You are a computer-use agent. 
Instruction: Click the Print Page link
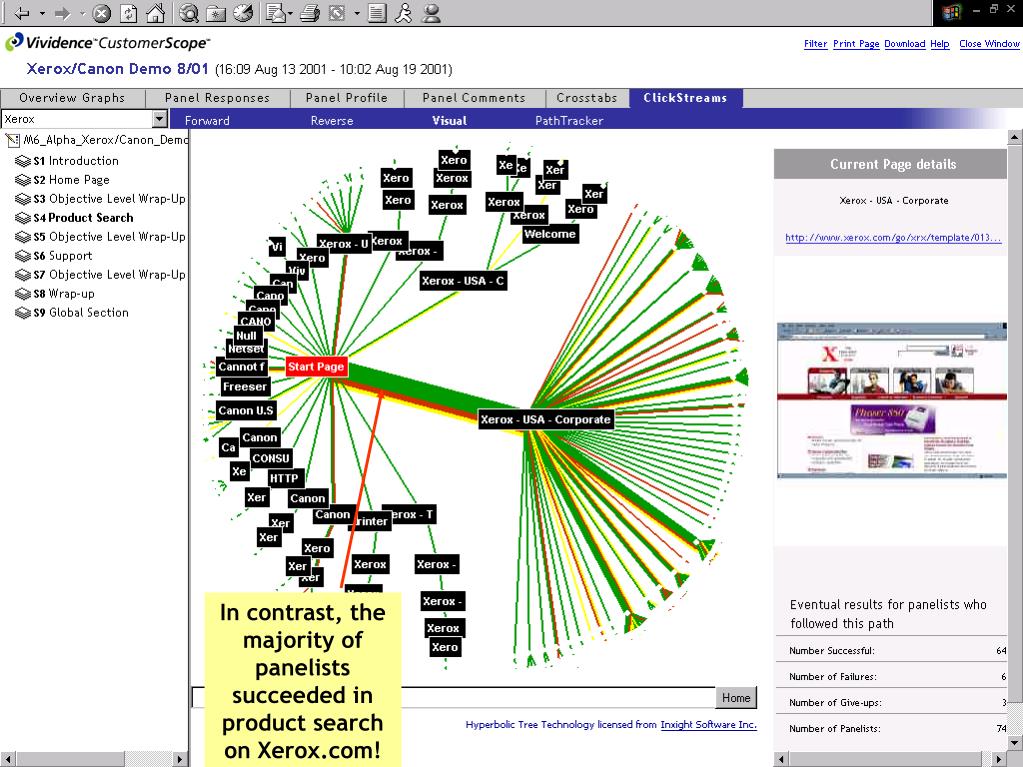856,44
